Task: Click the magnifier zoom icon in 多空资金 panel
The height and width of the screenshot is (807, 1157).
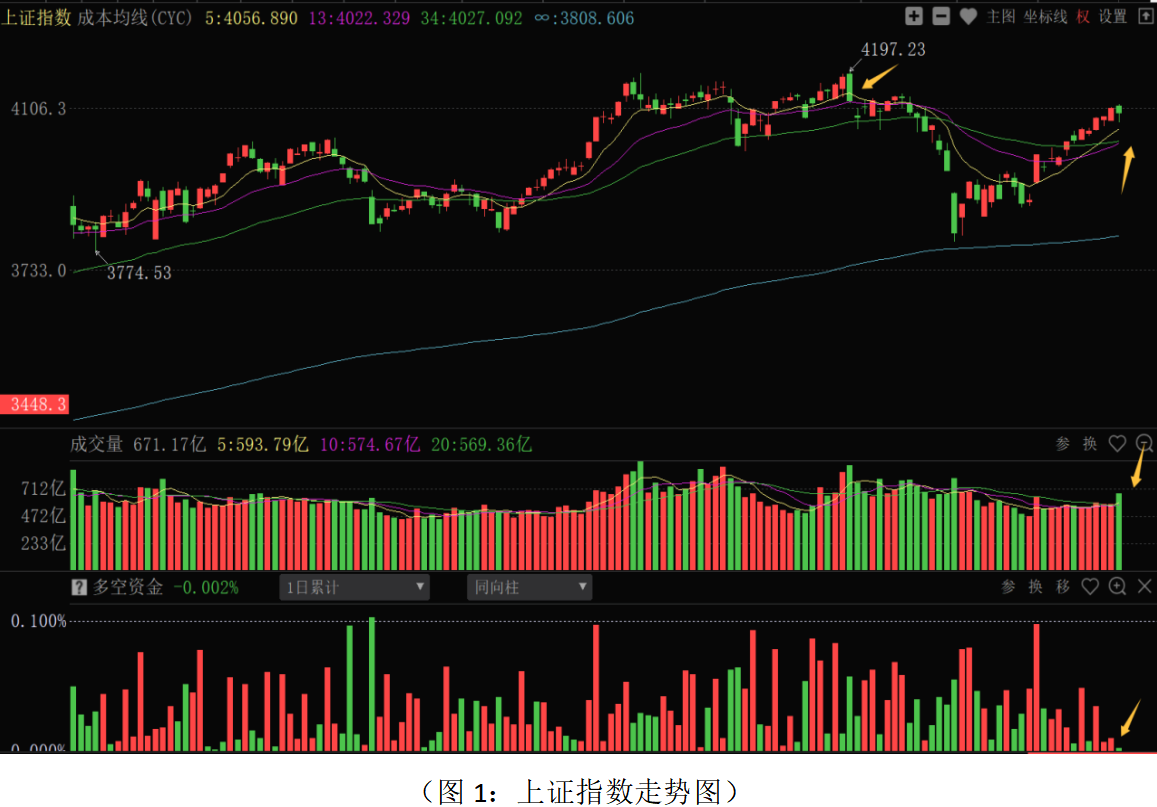Action: (1118, 587)
